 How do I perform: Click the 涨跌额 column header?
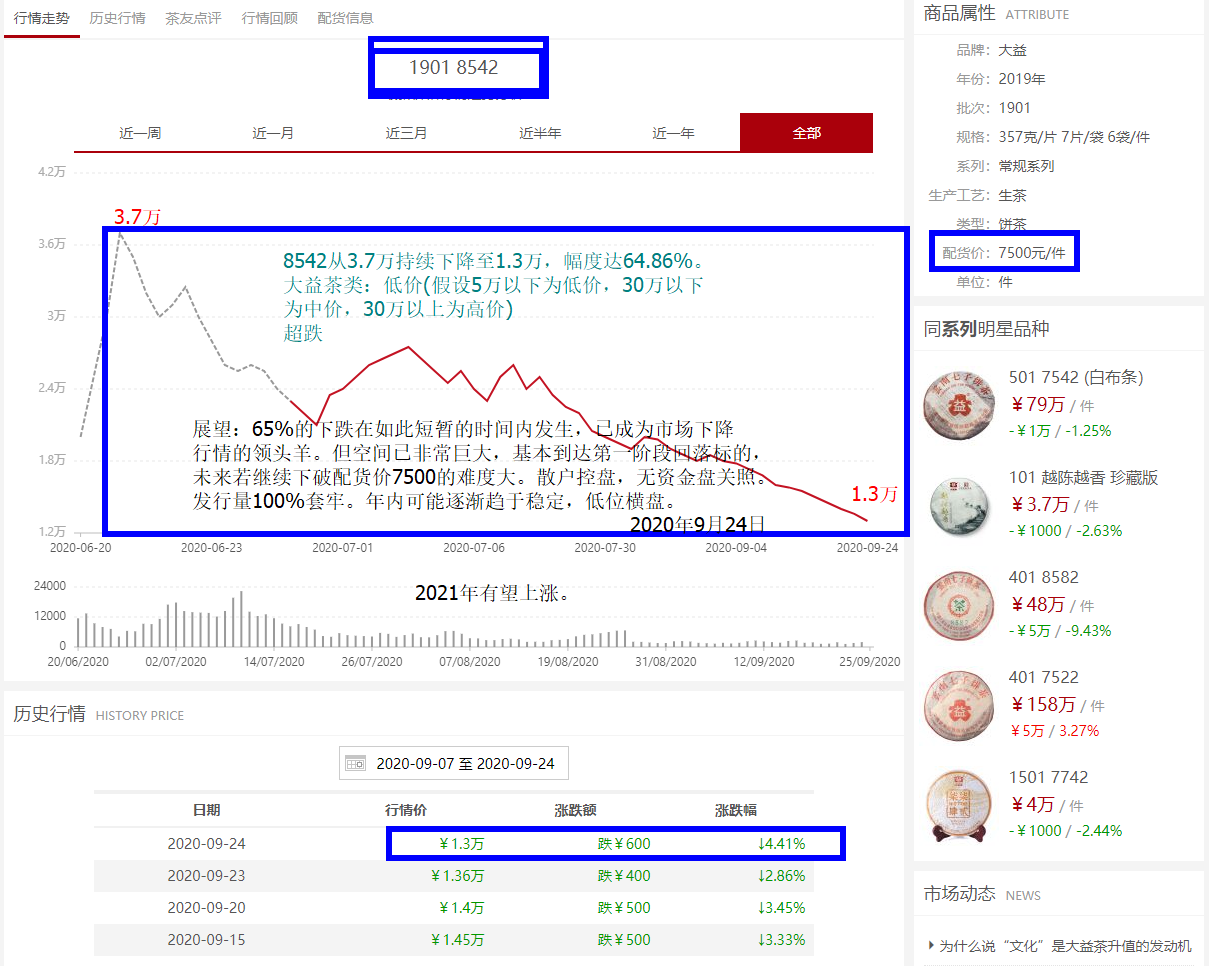click(575, 810)
